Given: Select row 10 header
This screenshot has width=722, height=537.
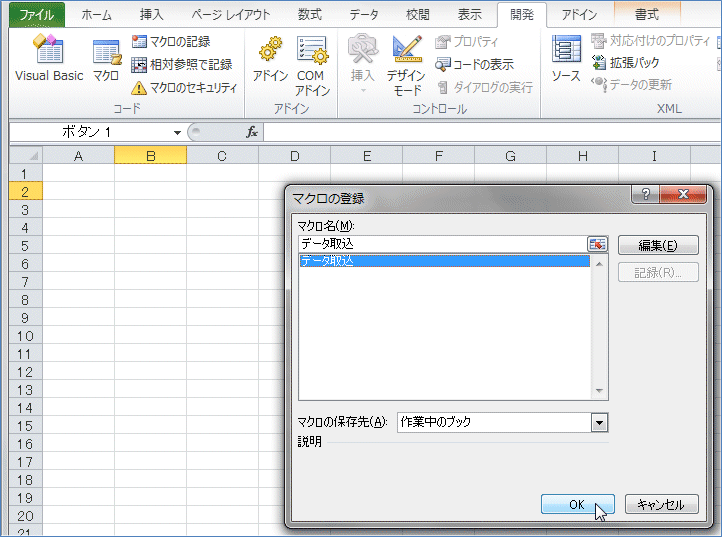Looking at the screenshot, I should 25,336.
